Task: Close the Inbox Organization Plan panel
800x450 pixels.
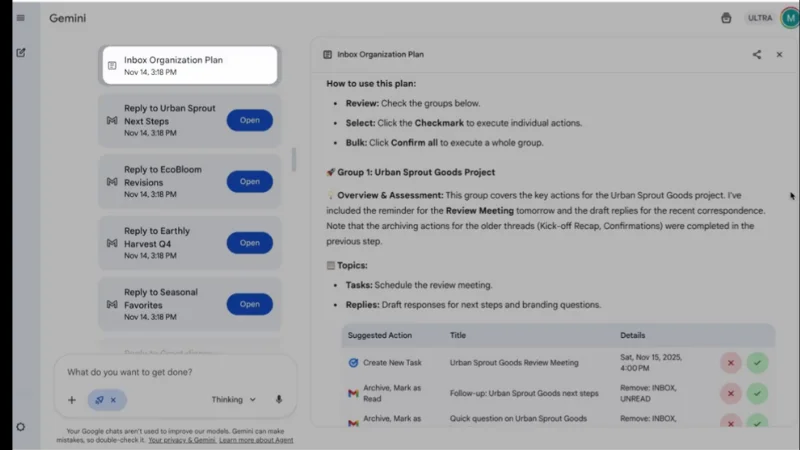Action: point(779,55)
